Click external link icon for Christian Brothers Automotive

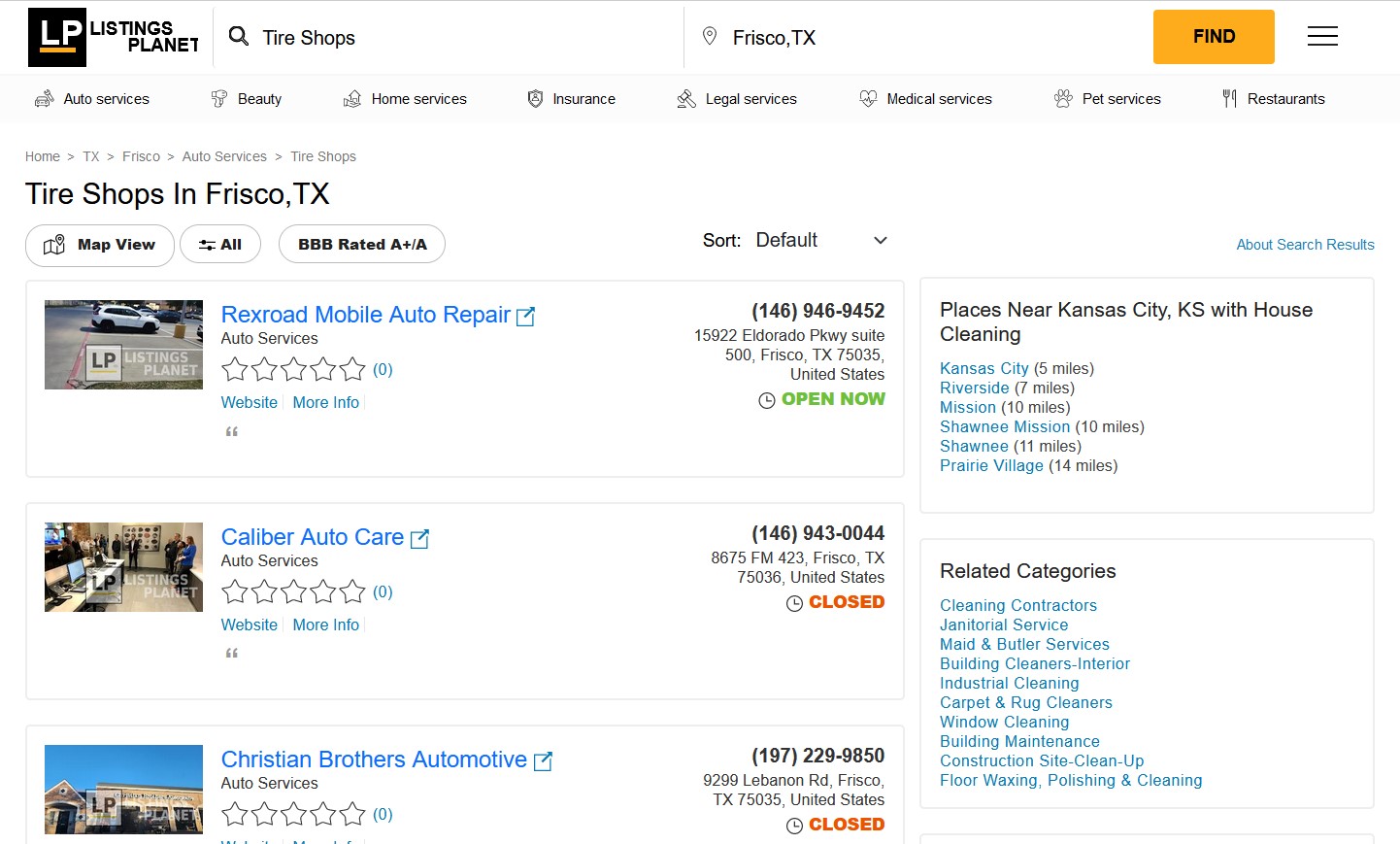(543, 761)
